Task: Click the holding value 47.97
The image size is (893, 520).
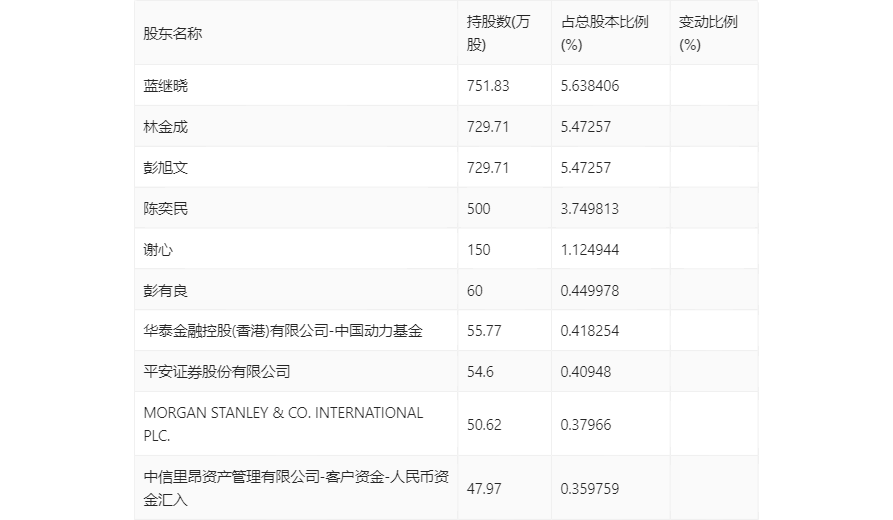Action: [x=484, y=489]
